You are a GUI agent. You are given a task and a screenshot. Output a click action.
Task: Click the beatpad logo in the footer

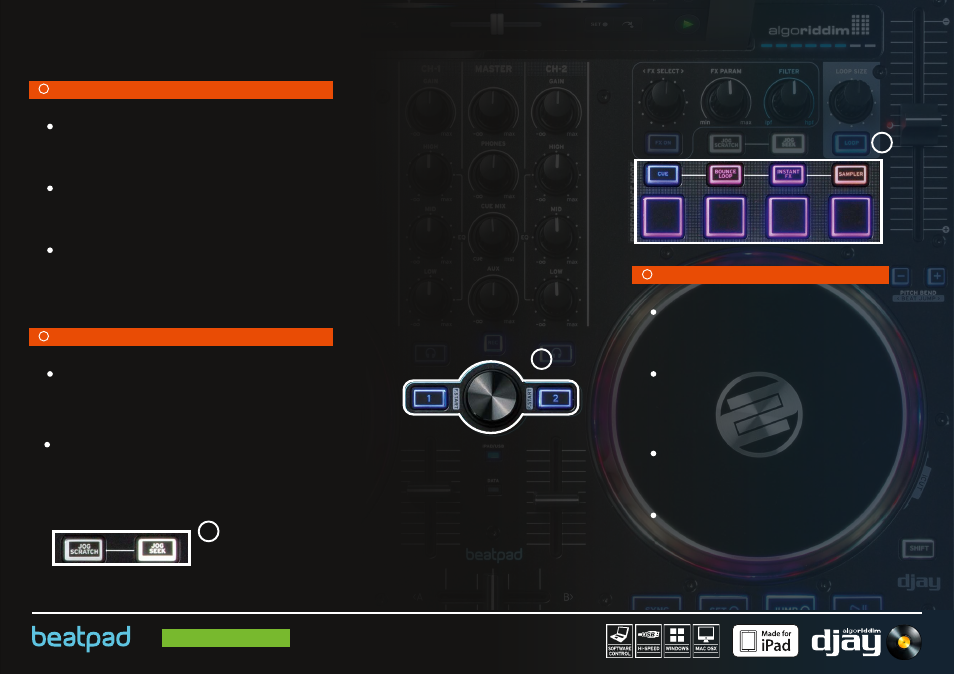tap(81, 638)
